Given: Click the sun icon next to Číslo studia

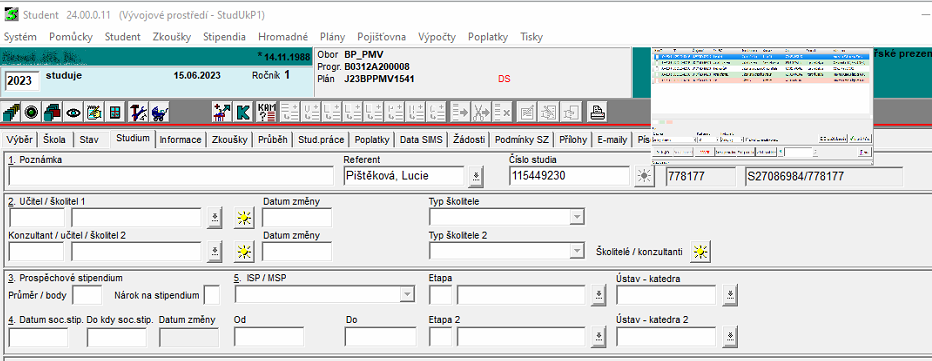Looking at the screenshot, I should click(x=644, y=176).
